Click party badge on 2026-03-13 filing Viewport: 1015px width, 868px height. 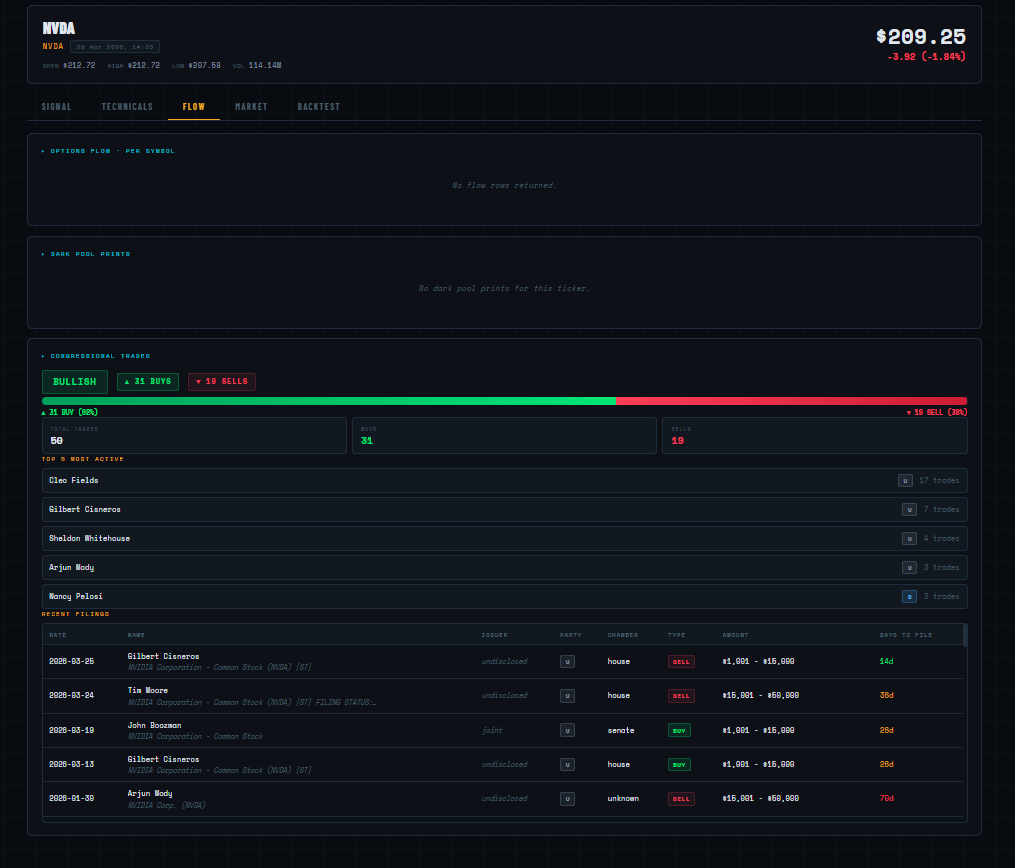[567, 764]
